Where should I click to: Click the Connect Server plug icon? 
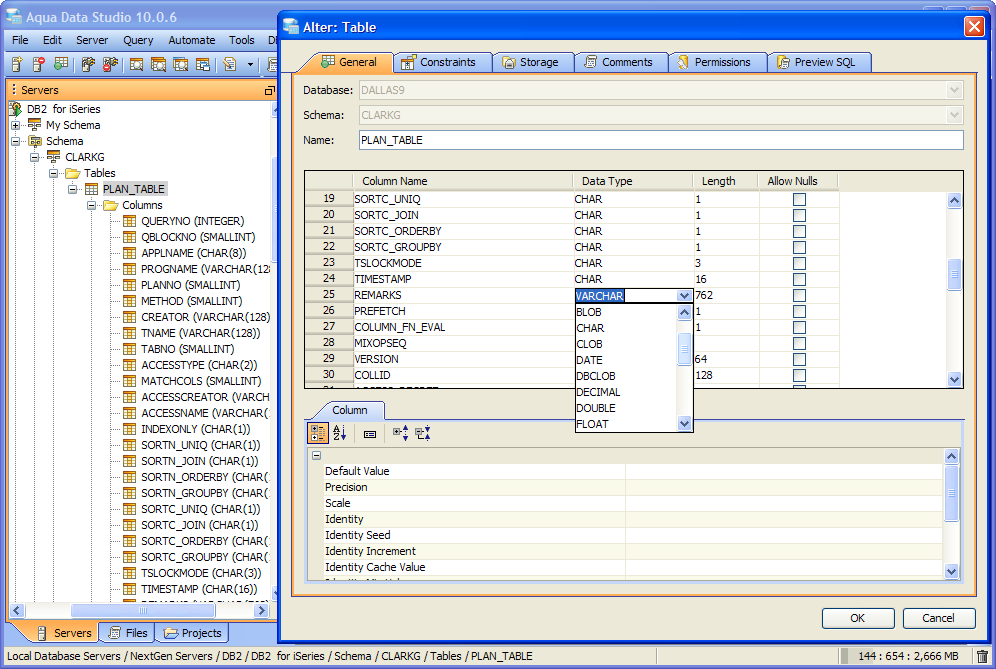88,64
